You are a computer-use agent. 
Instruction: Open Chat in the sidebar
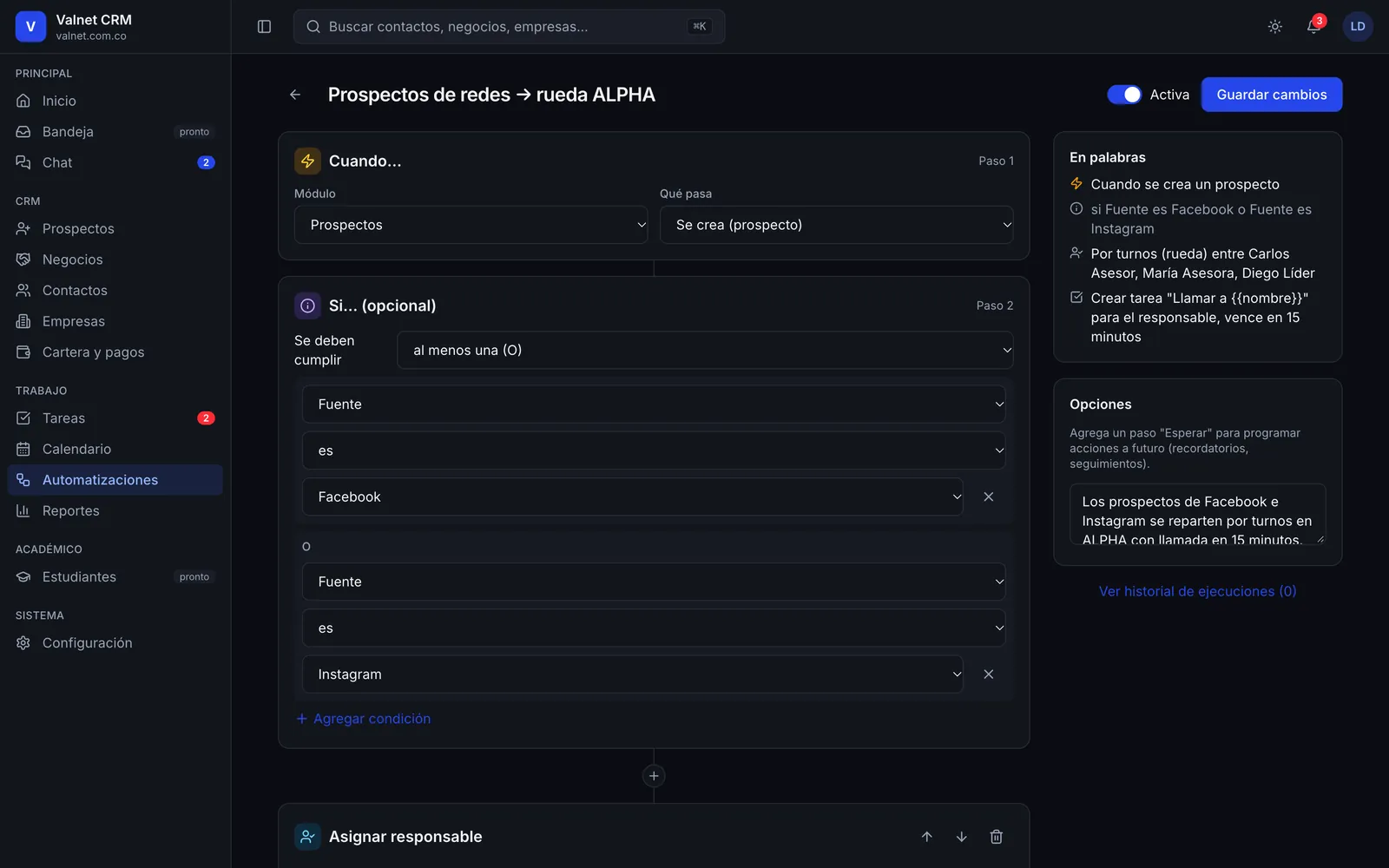tap(115, 162)
